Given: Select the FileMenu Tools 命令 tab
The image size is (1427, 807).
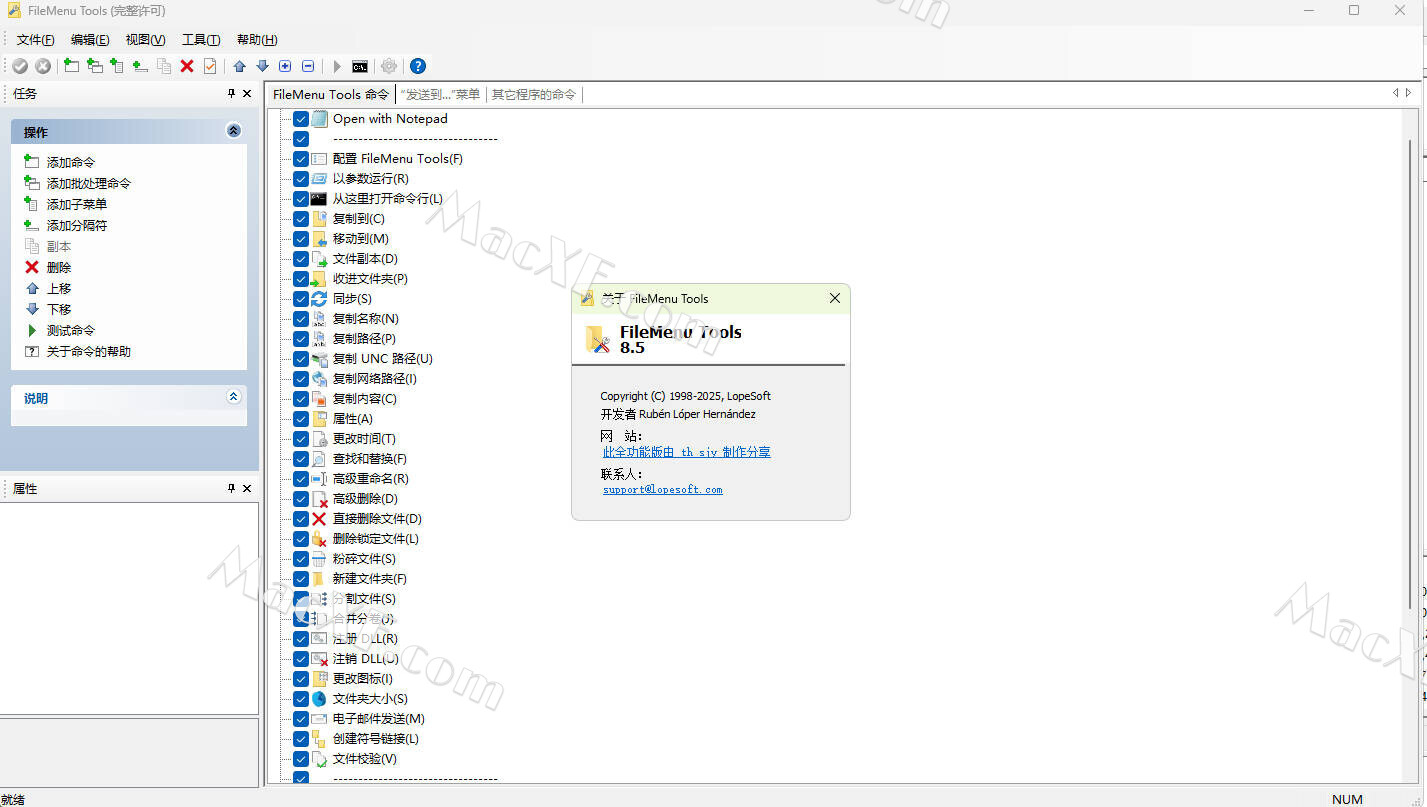Looking at the screenshot, I should point(330,94).
